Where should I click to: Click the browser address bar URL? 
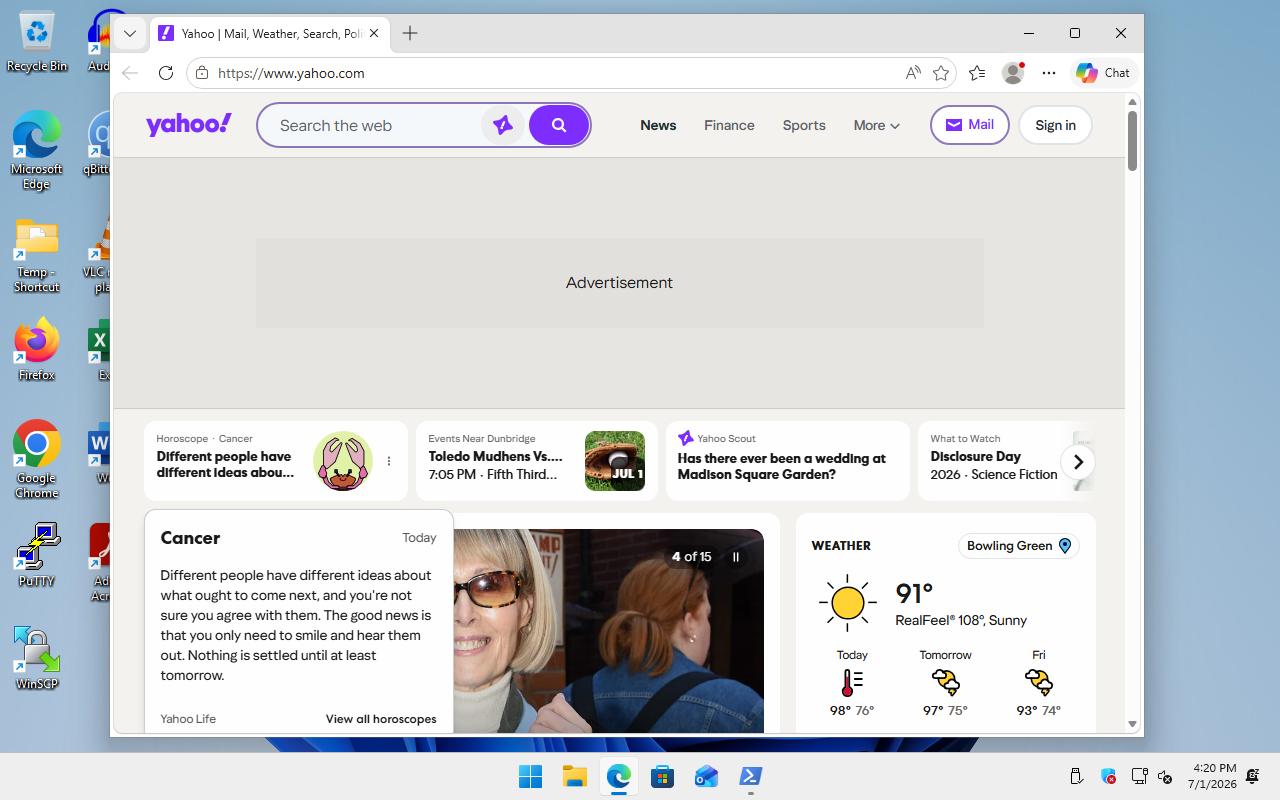pyautogui.click(x=291, y=73)
